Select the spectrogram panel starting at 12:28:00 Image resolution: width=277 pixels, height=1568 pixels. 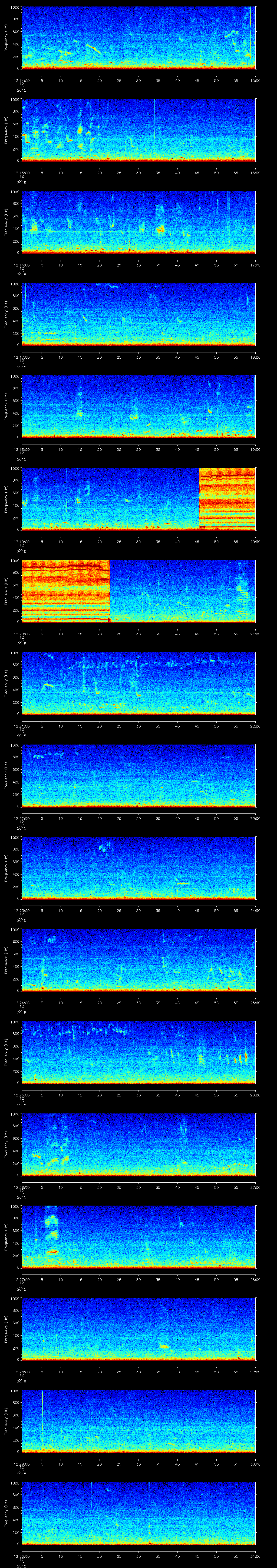[x=139, y=1329]
